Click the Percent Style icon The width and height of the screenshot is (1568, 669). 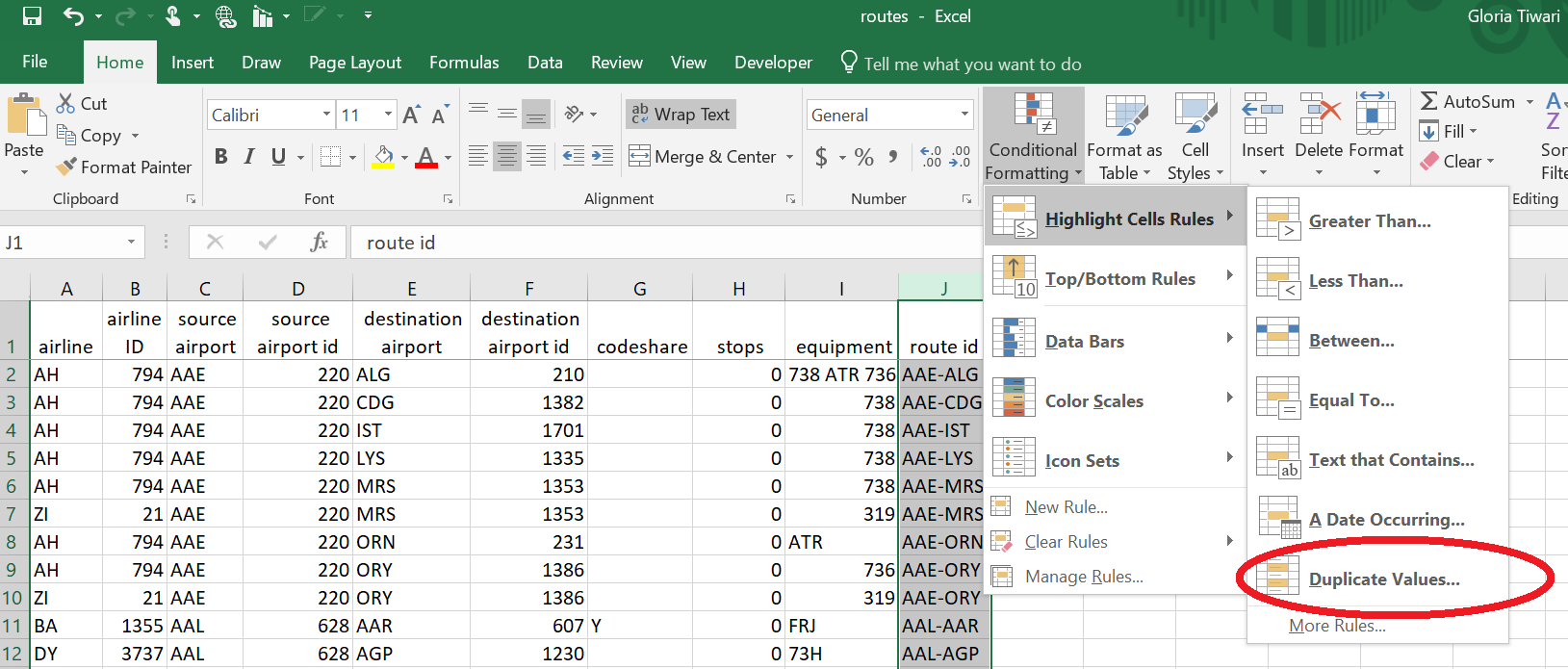[x=863, y=157]
